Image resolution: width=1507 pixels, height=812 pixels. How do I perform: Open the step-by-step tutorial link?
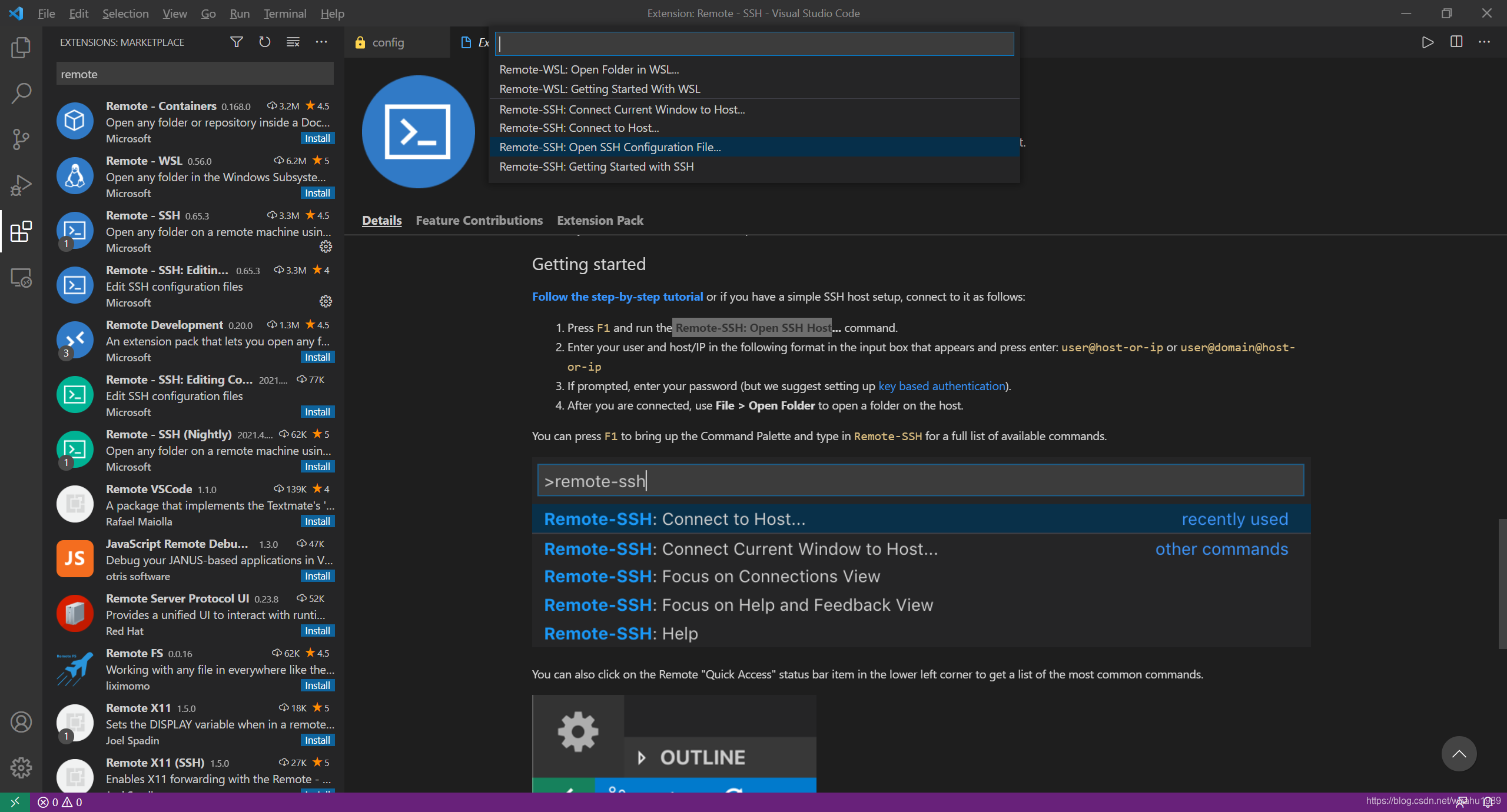pos(617,297)
